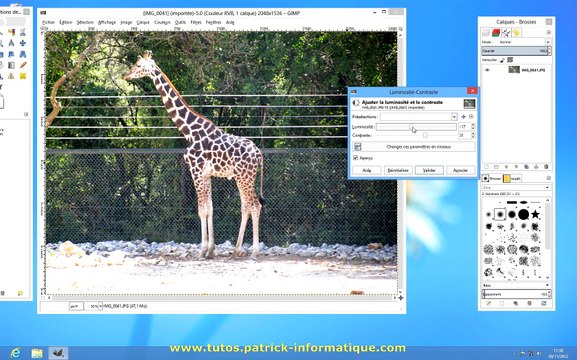
Task: Open layers dock tab configuration menu
Action: coord(549,33)
